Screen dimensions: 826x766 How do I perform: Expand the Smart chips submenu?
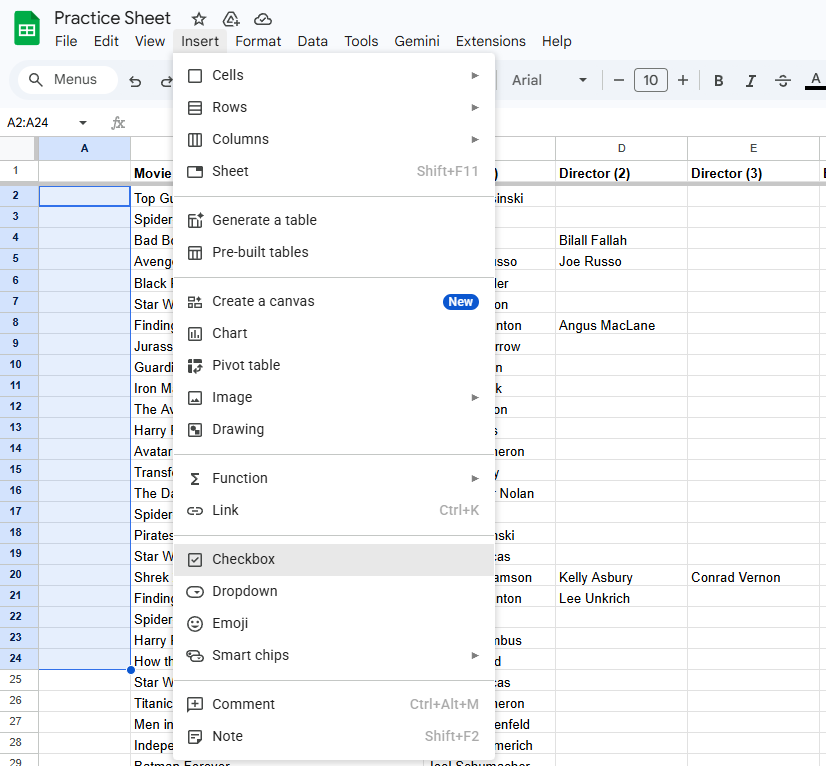pyautogui.click(x=333, y=655)
